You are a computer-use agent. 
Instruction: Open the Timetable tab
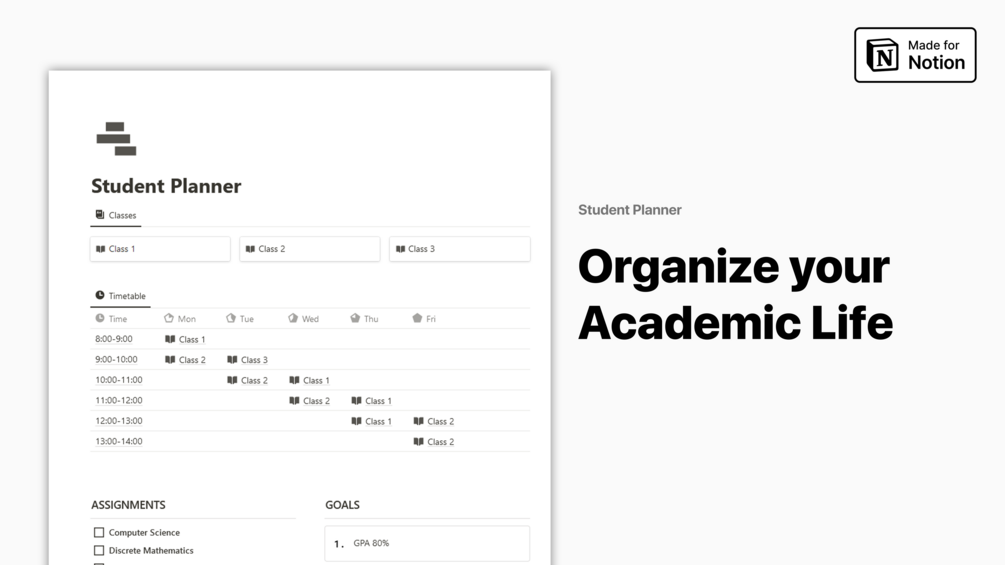coord(120,296)
